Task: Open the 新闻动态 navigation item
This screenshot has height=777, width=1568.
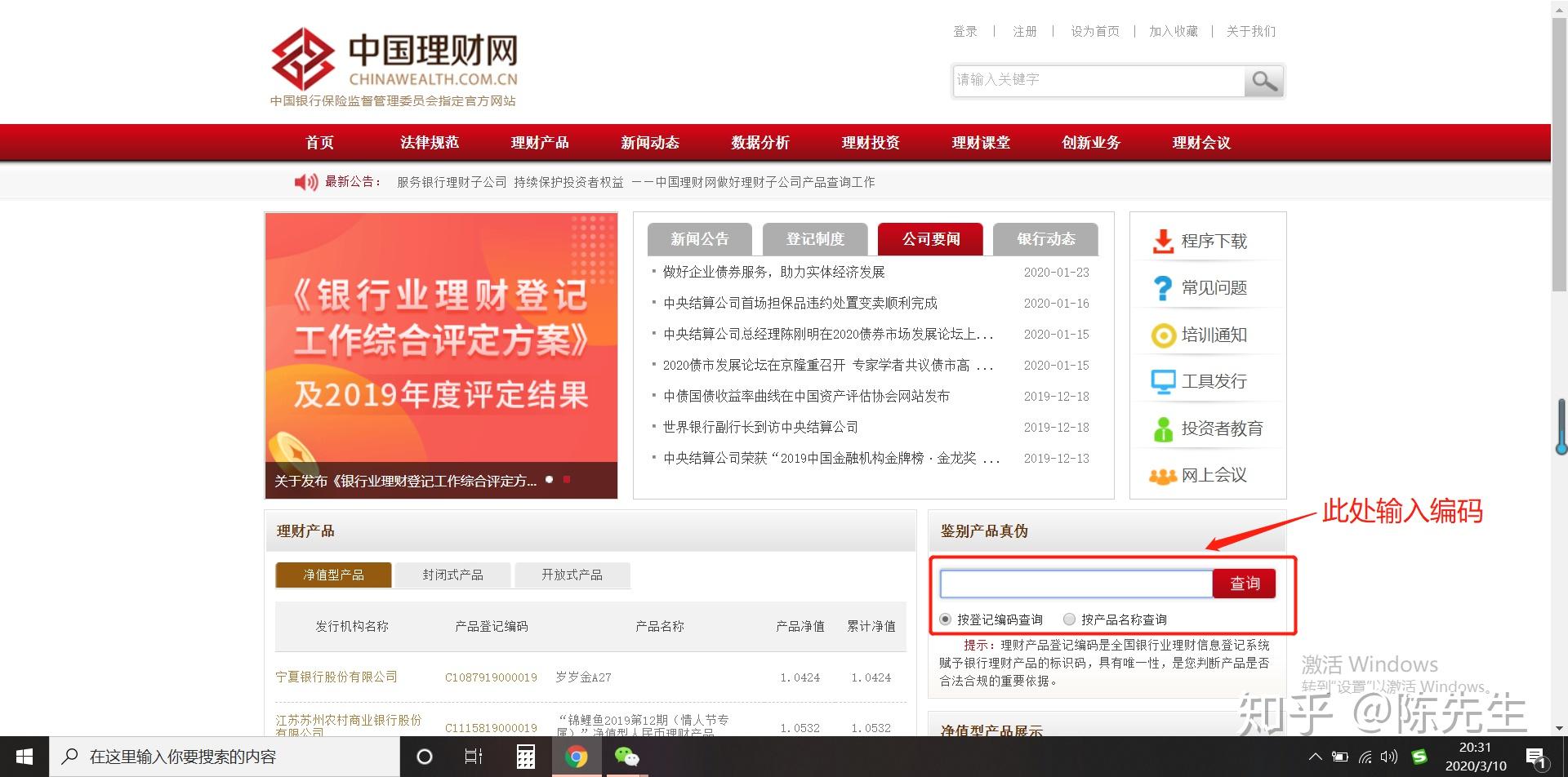Action: (650, 143)
